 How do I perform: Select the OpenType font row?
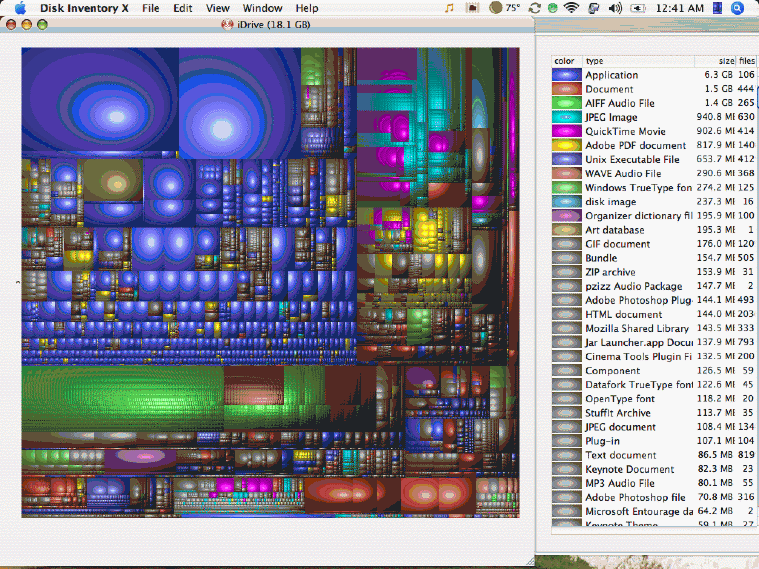[653, 398]
